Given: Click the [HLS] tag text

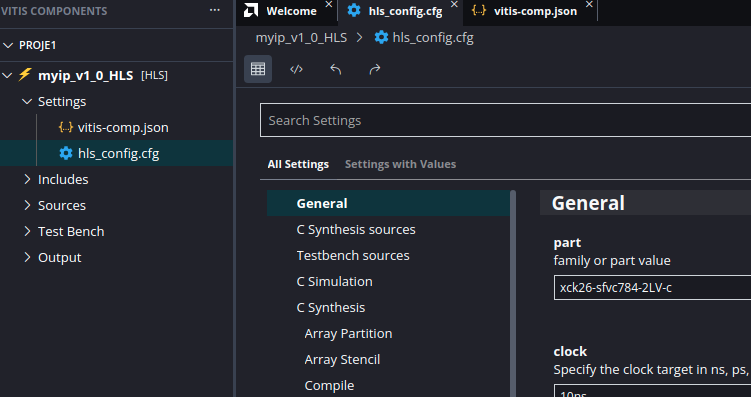Looking at the screenshot, I should point(154,75).
